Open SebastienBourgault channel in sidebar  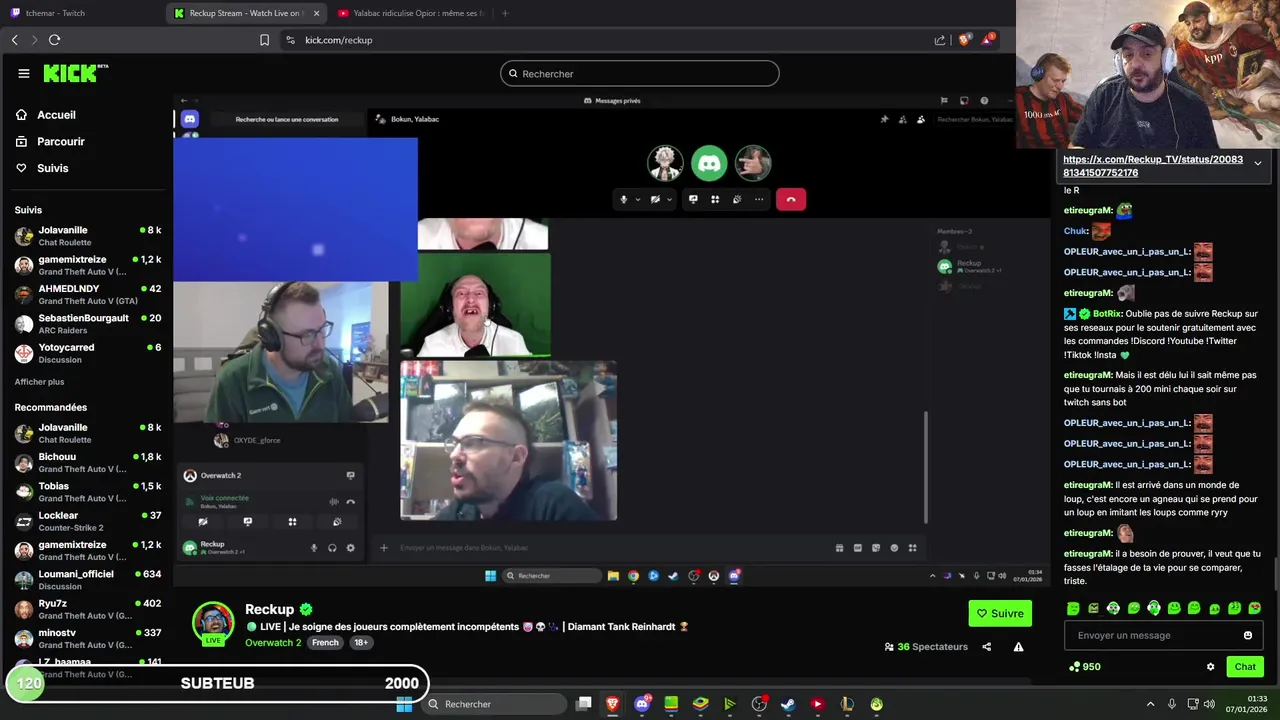tap(88, 324)
